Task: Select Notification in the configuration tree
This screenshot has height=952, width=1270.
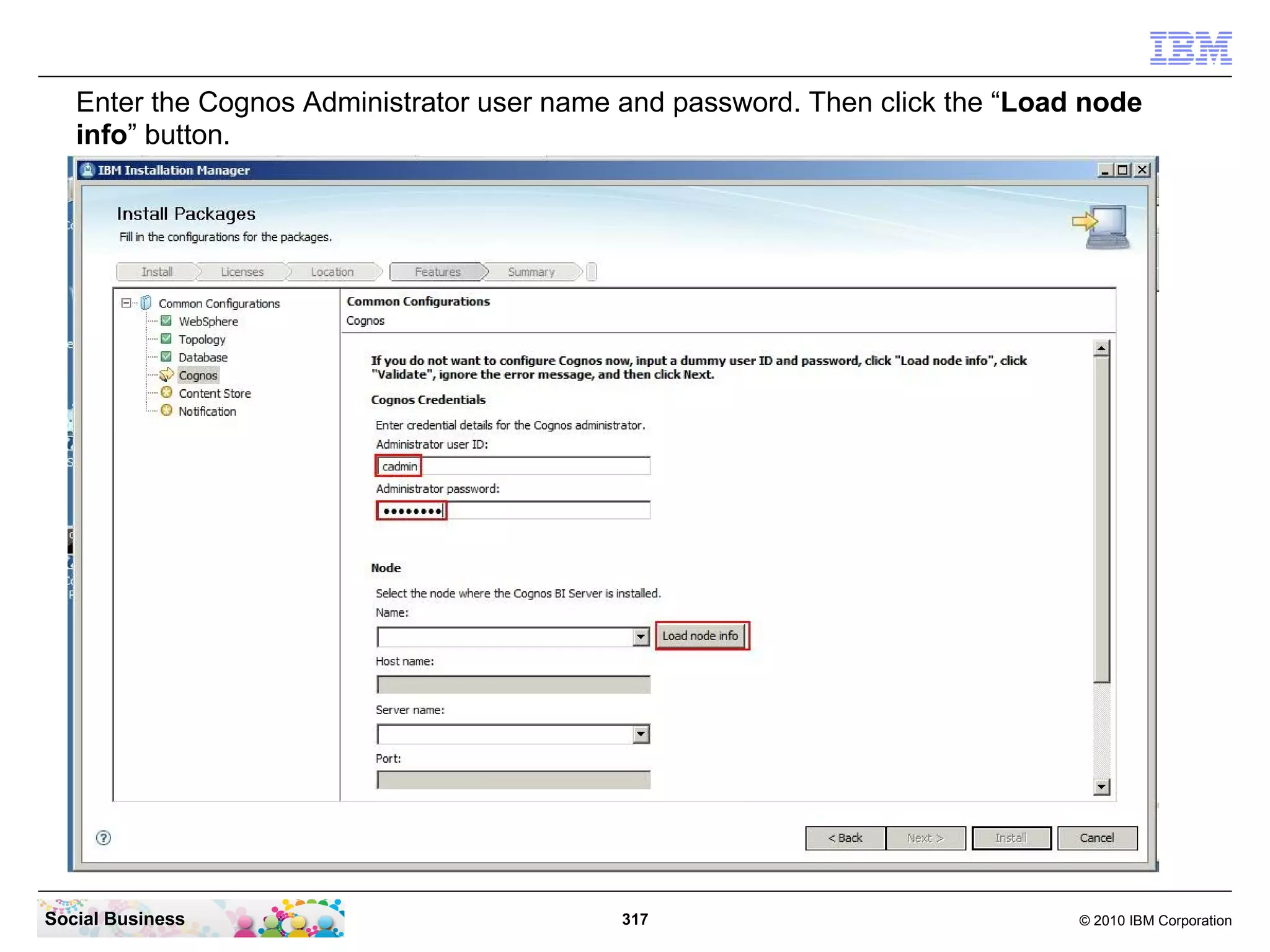Action: (x=207, y=412)
